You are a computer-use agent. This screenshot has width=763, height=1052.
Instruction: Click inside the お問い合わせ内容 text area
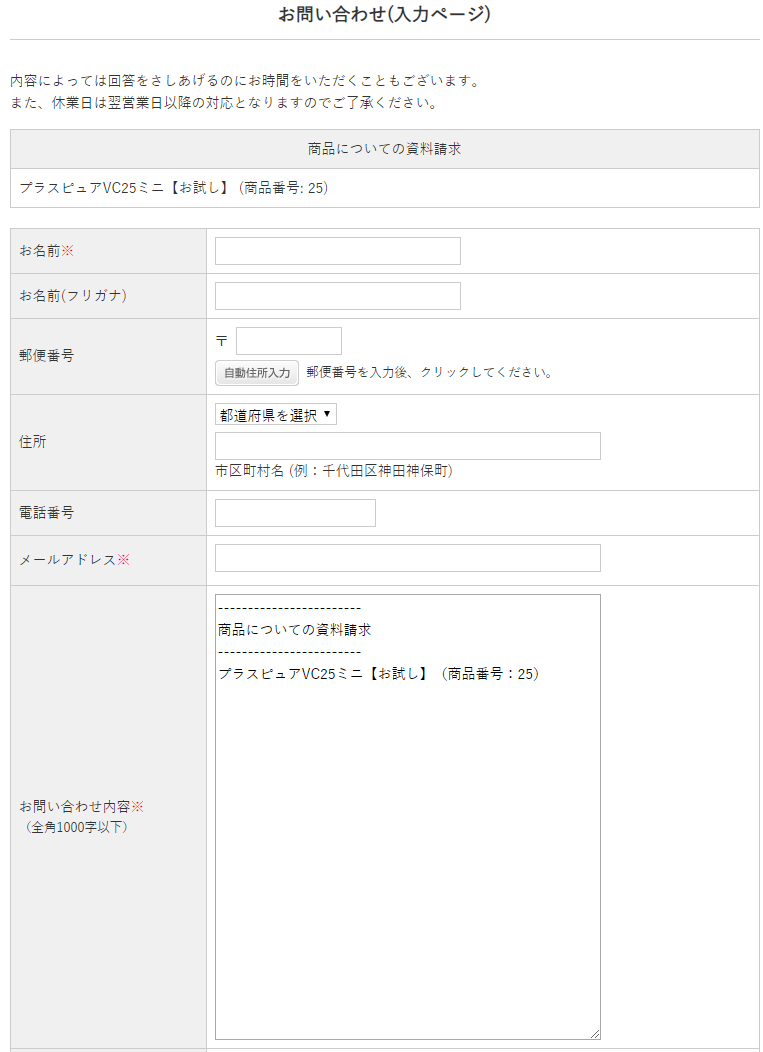407,850
